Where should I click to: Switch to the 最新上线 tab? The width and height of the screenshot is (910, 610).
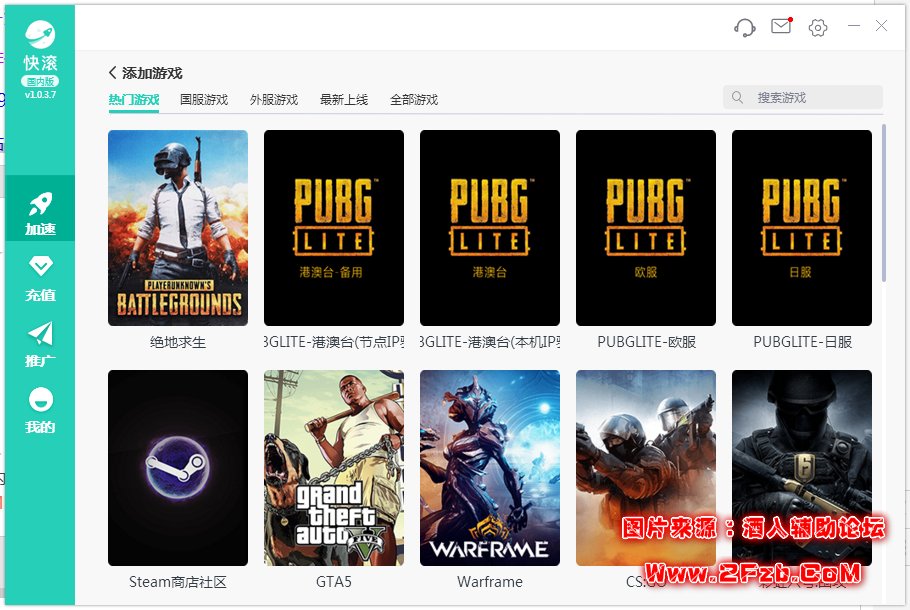pyautogui.click(x=344, y=100)
